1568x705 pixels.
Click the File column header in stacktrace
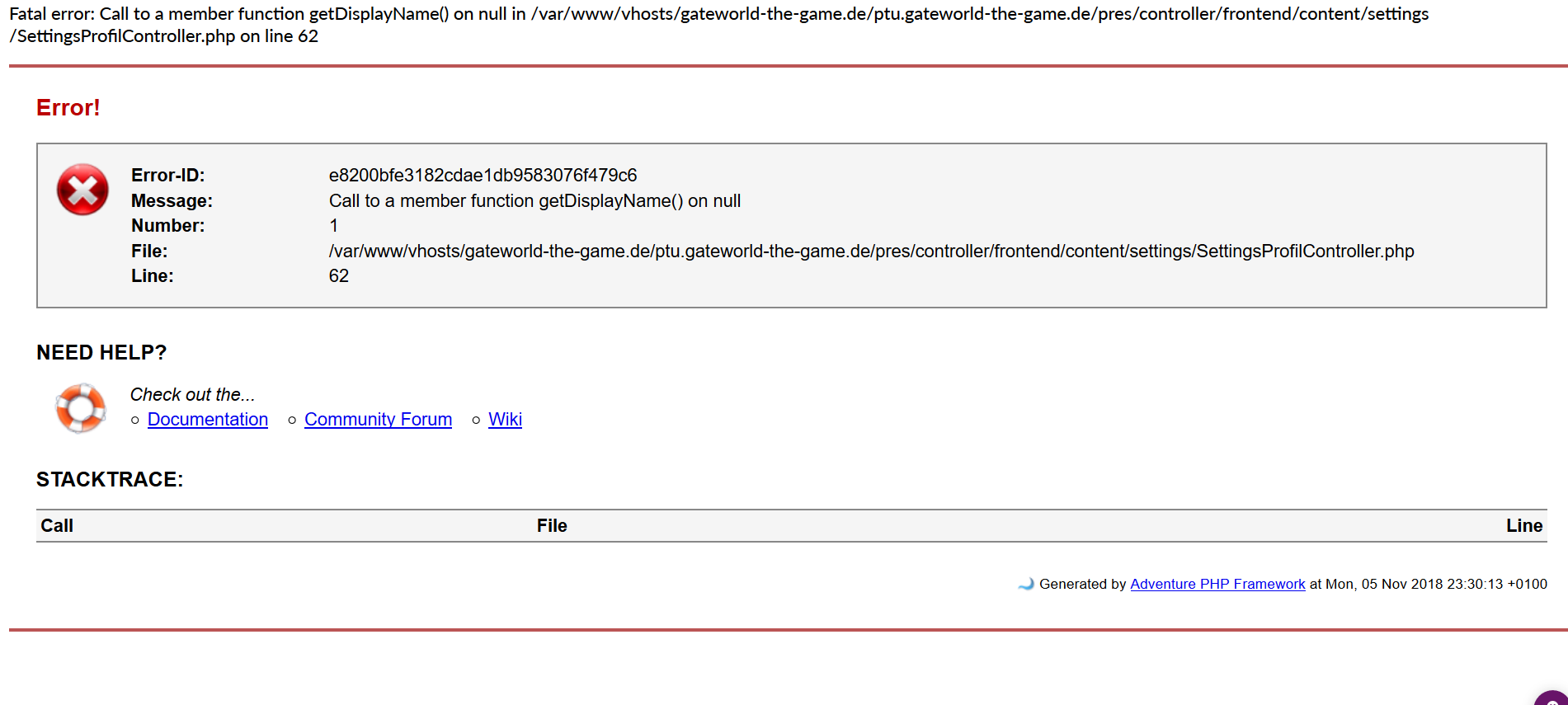[552, 526]
